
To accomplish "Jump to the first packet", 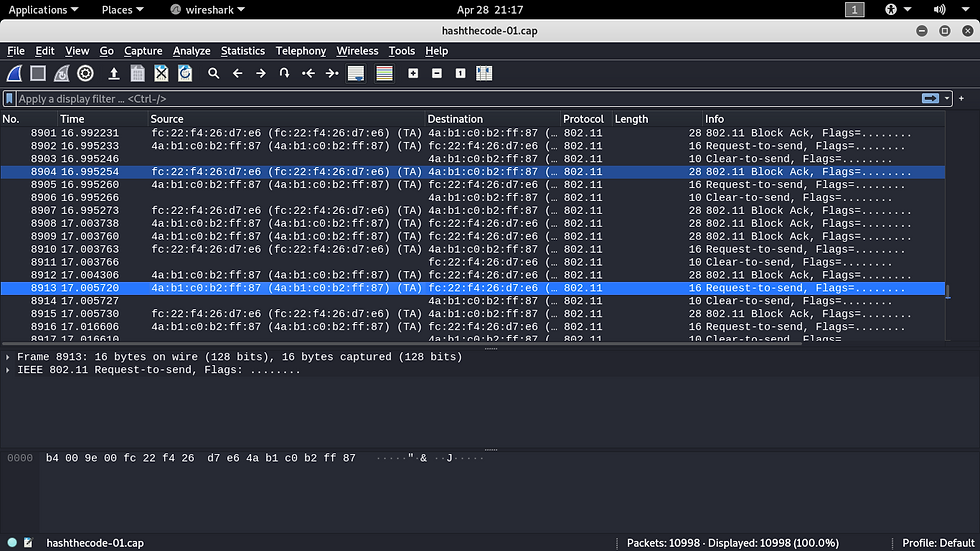I will coord(308,74).
